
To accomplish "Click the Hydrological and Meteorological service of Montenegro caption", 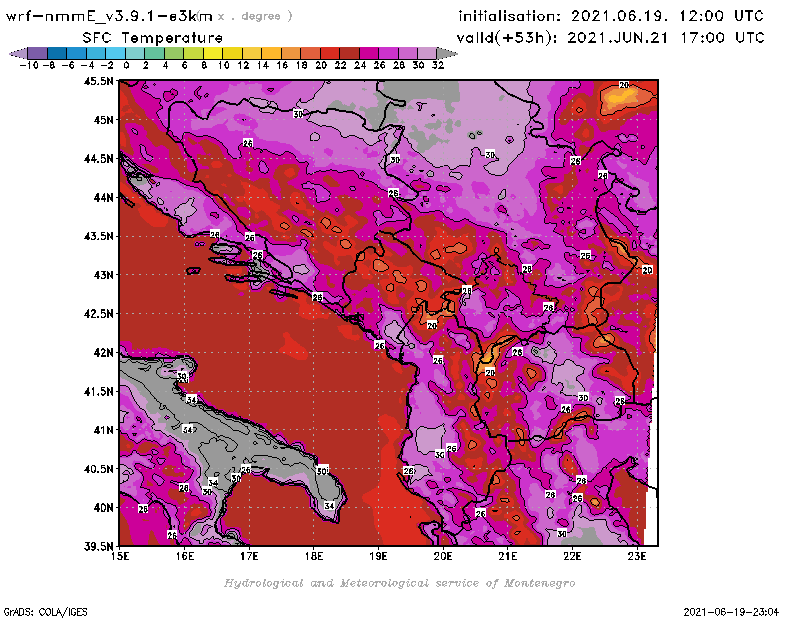I will 399,583.
